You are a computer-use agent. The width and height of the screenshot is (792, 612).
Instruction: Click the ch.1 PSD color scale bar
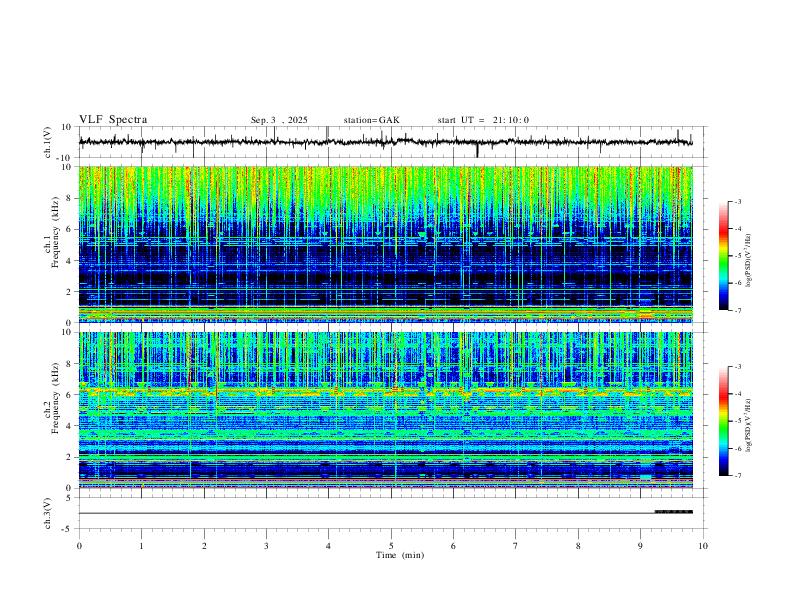click(x=723, y=255)
